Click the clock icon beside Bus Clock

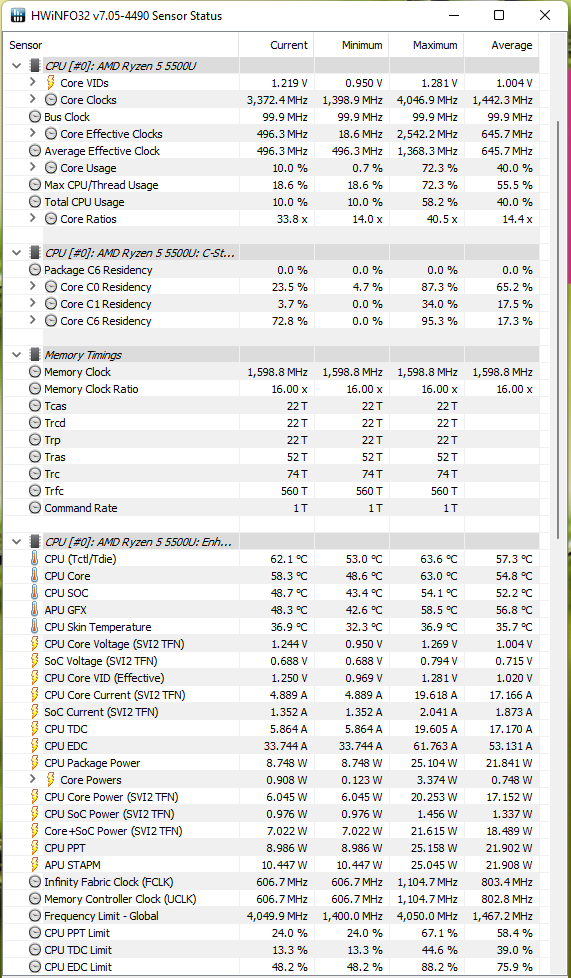tap(35, 117)
